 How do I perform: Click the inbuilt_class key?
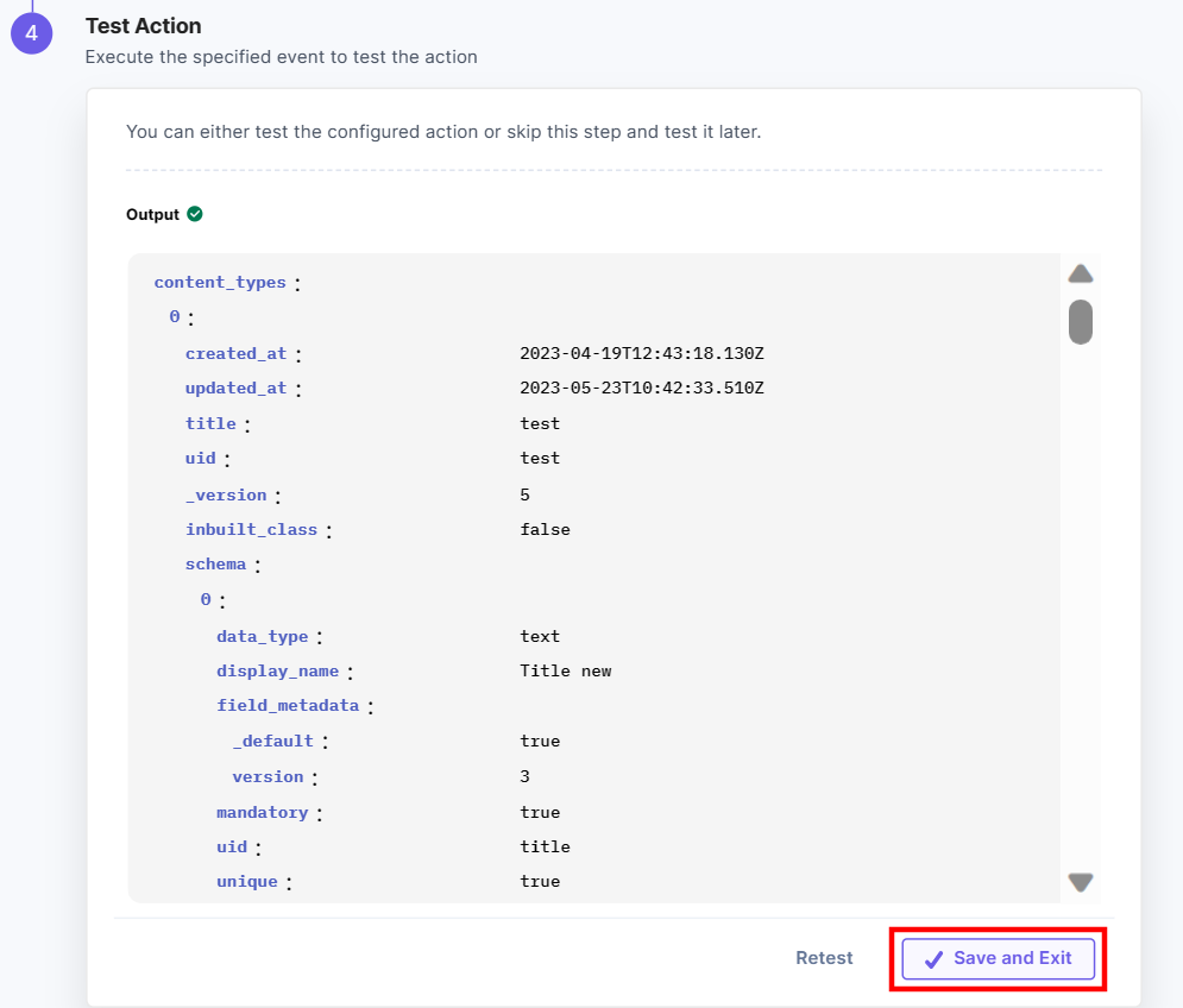(251, 530)
